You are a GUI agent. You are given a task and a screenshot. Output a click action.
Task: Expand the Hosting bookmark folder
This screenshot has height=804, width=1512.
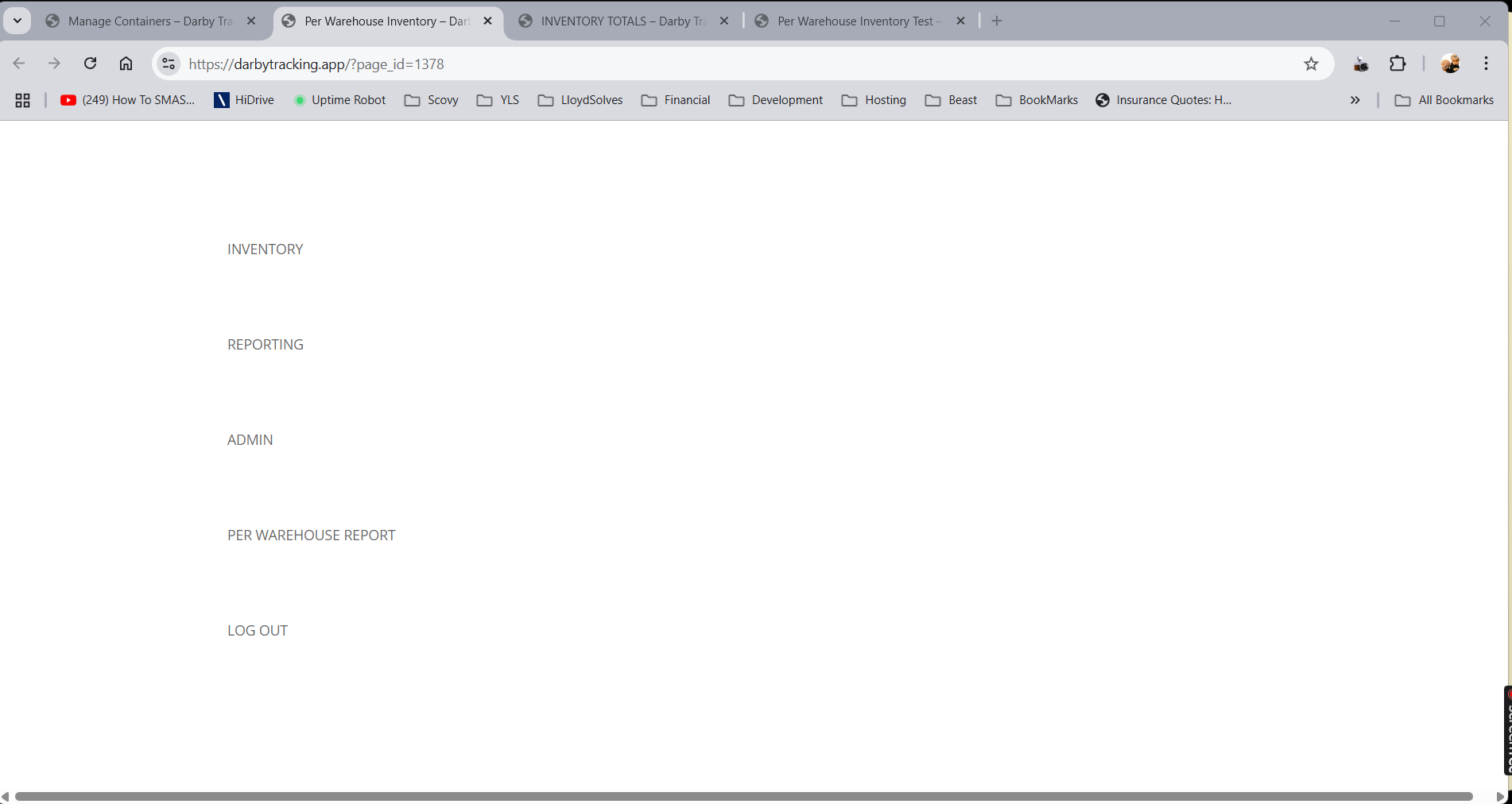pyautogui.click(x=874, y=100)
